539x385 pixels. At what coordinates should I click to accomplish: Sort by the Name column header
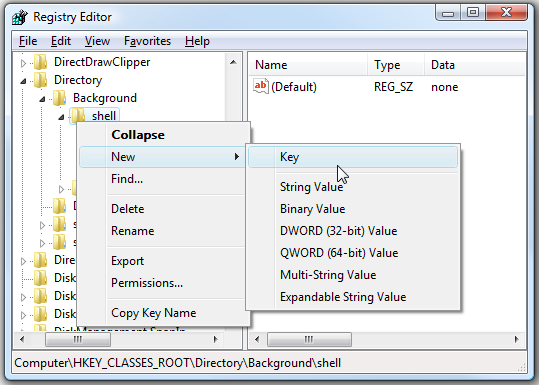click(308, 65)
